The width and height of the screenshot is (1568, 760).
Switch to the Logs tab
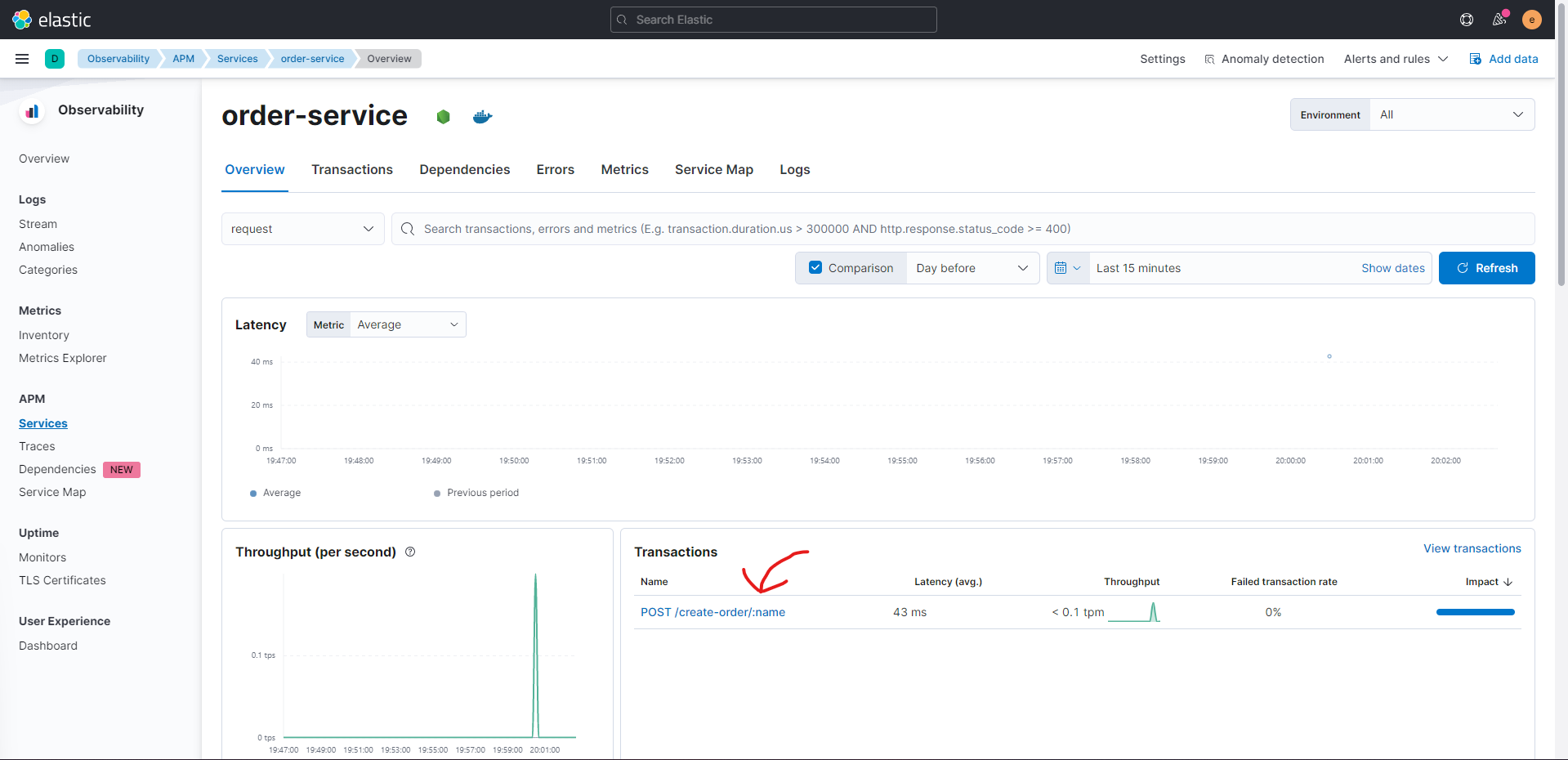pos(795,169)
